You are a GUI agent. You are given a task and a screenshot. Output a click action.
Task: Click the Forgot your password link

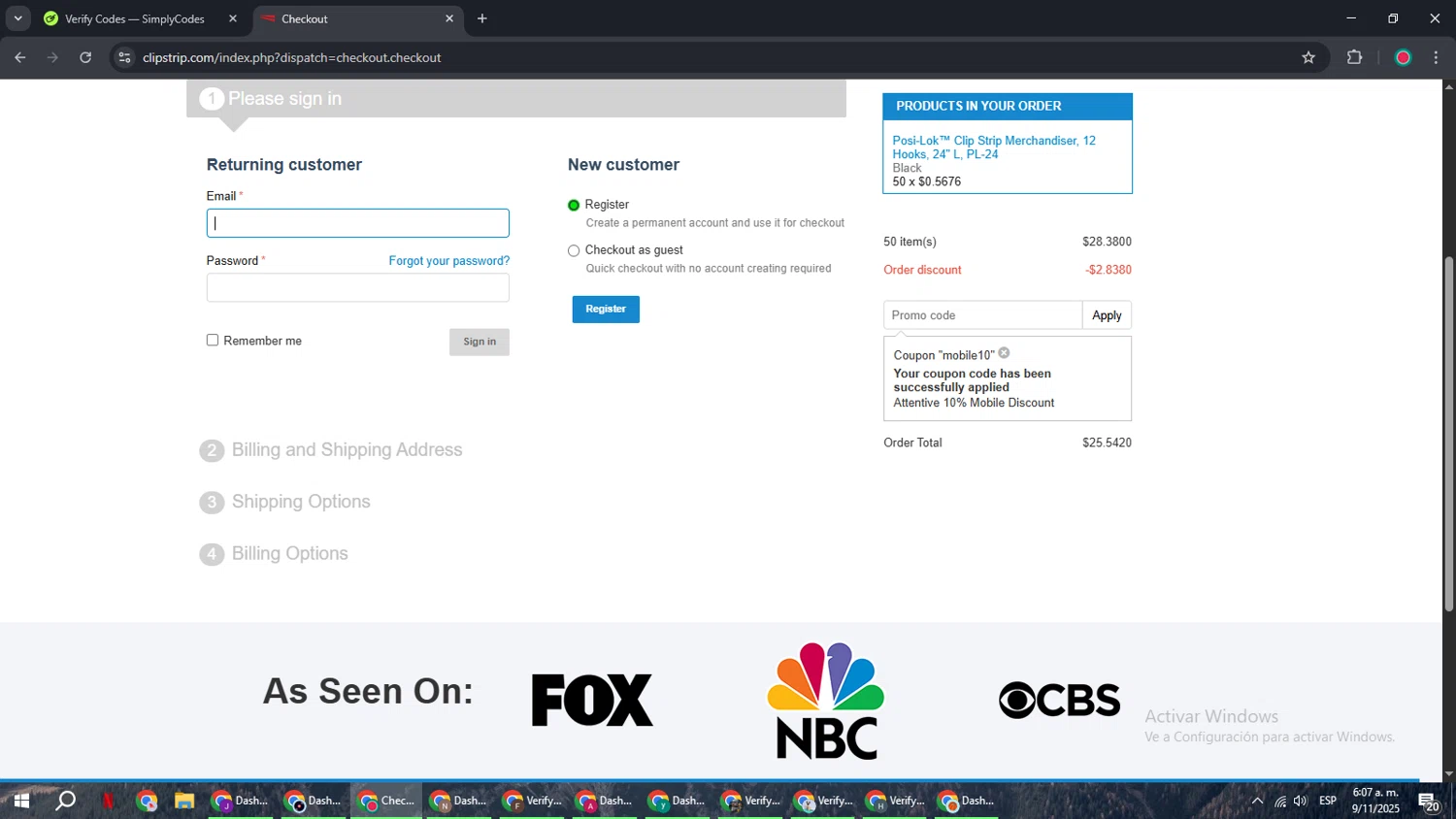[449, 261]
